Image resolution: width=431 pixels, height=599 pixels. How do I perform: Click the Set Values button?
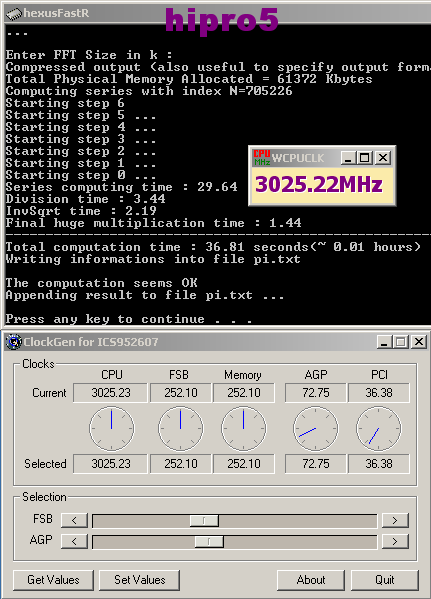139,580
